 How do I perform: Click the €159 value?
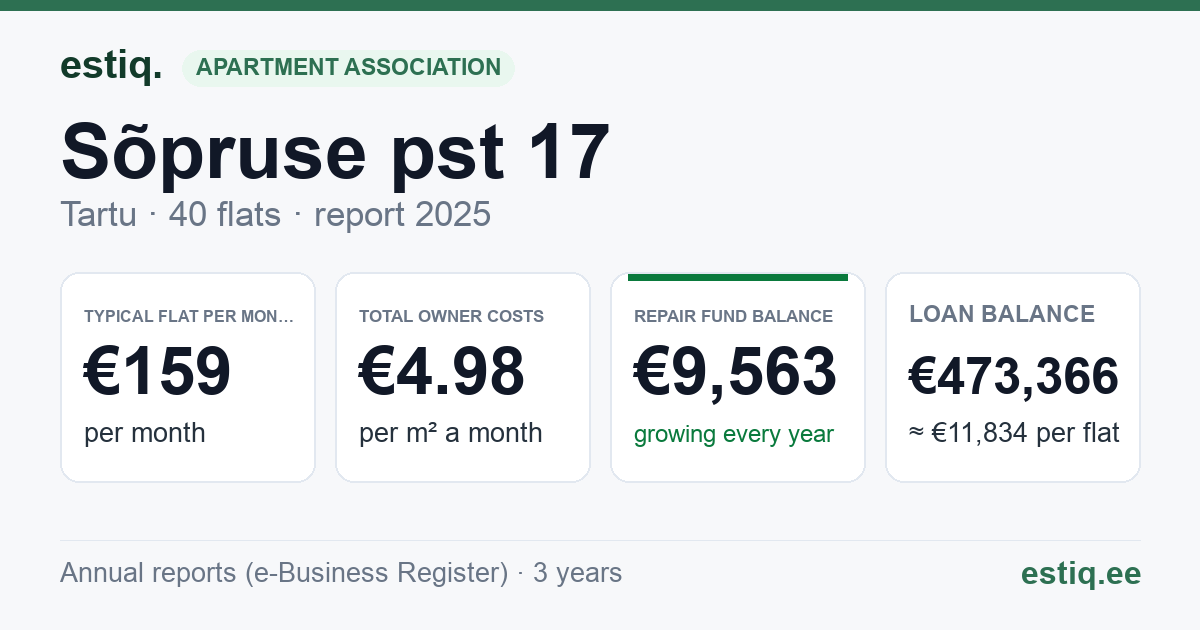pos(158,372)
